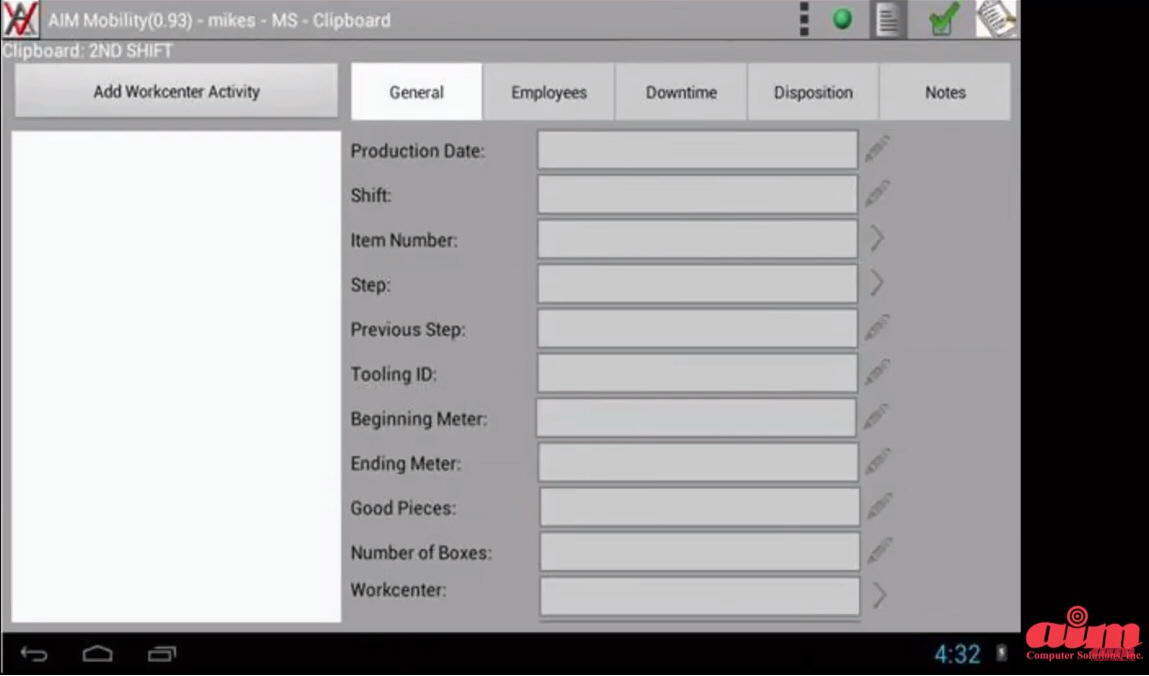
Task: Expand Workcenter lookup chevron
Action: tap(879, 595)
